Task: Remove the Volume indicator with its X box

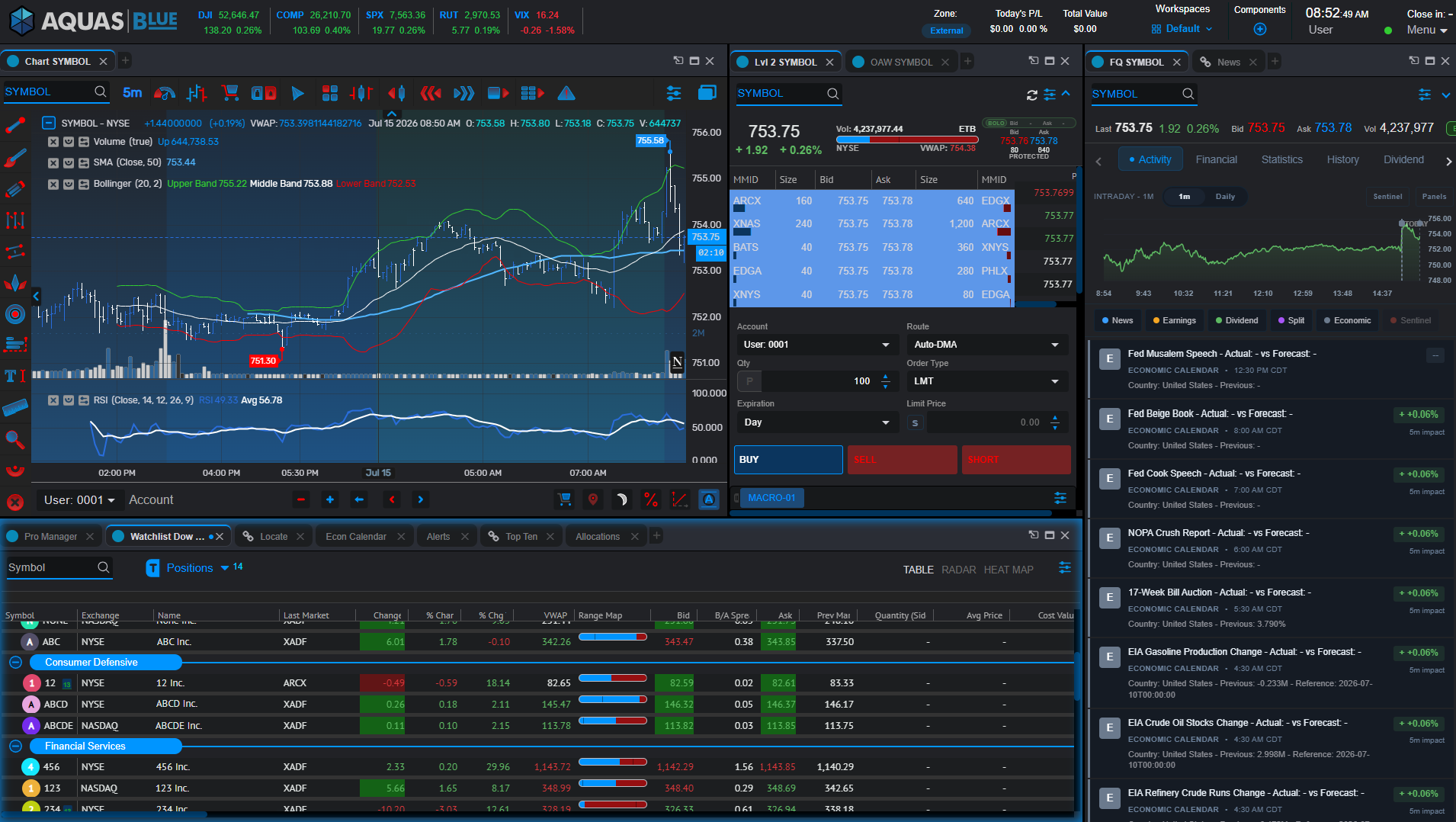Action: pos(53,142)
